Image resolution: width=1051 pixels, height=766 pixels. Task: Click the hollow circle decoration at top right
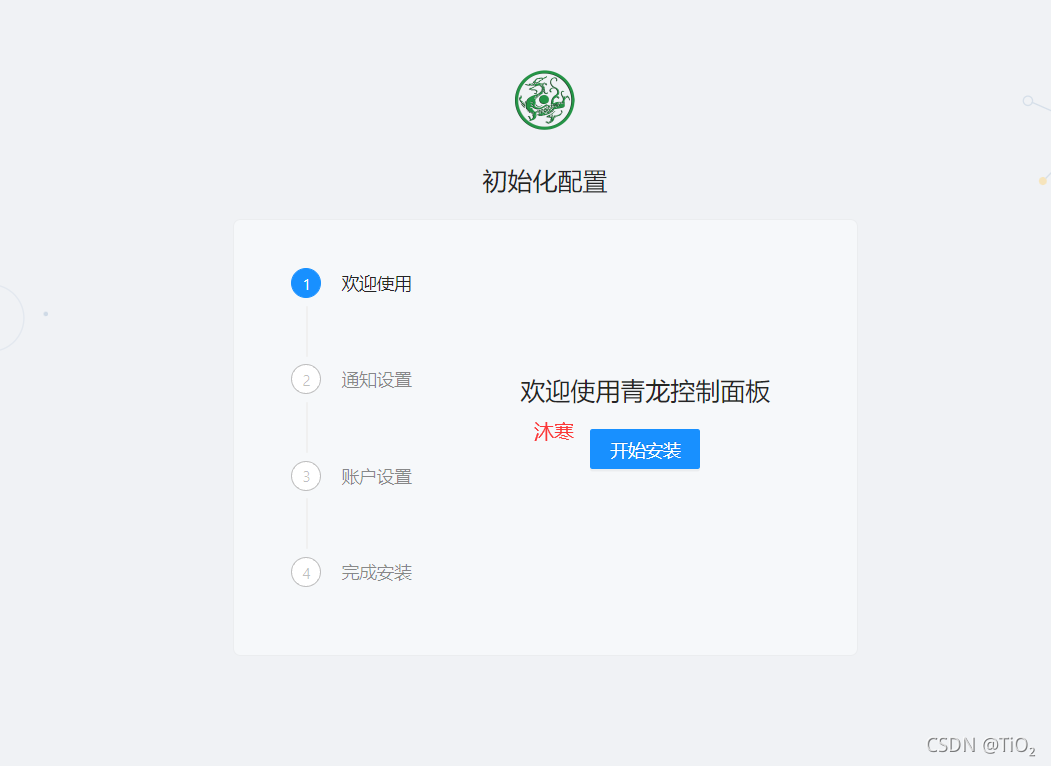click(x=1028, y=101)
